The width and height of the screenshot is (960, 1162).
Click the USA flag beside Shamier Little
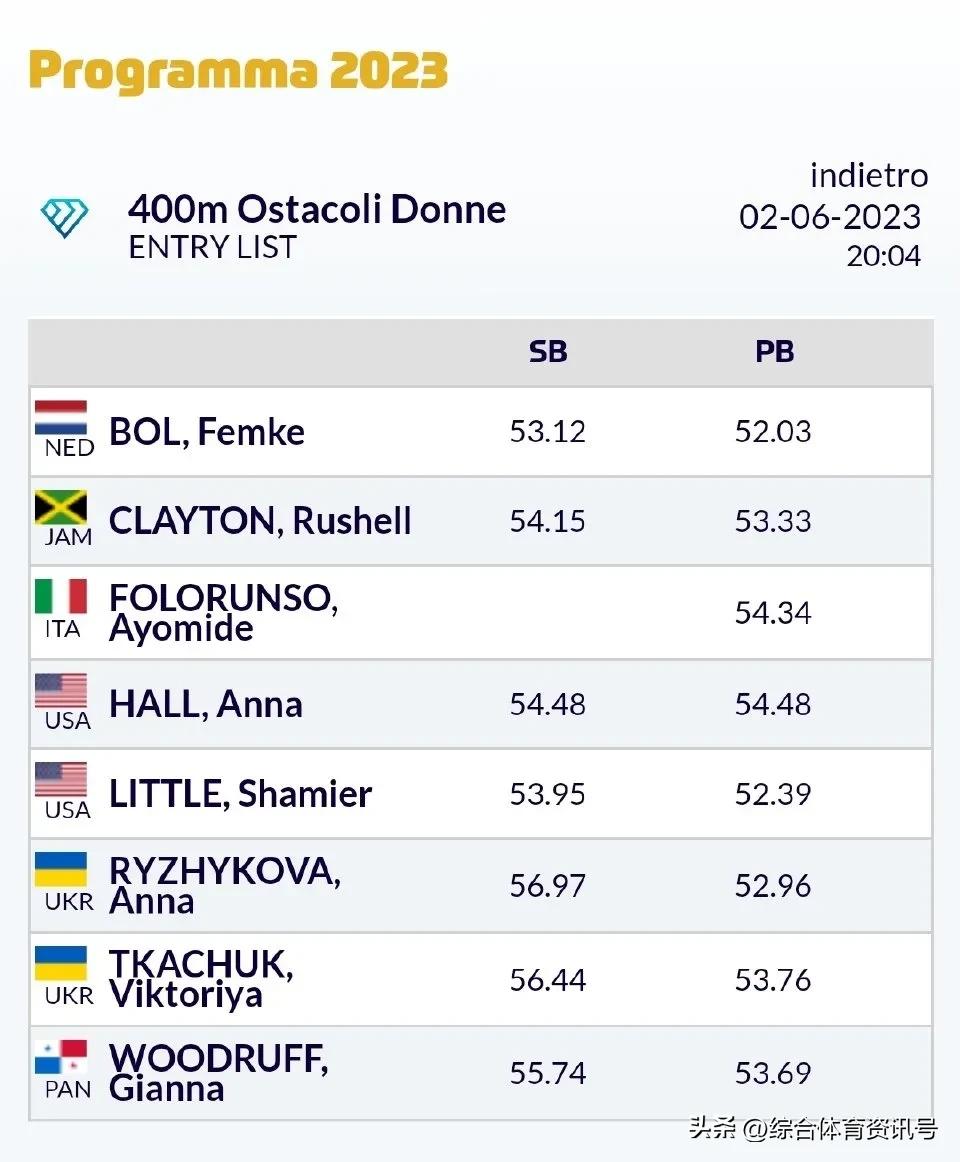61,781
